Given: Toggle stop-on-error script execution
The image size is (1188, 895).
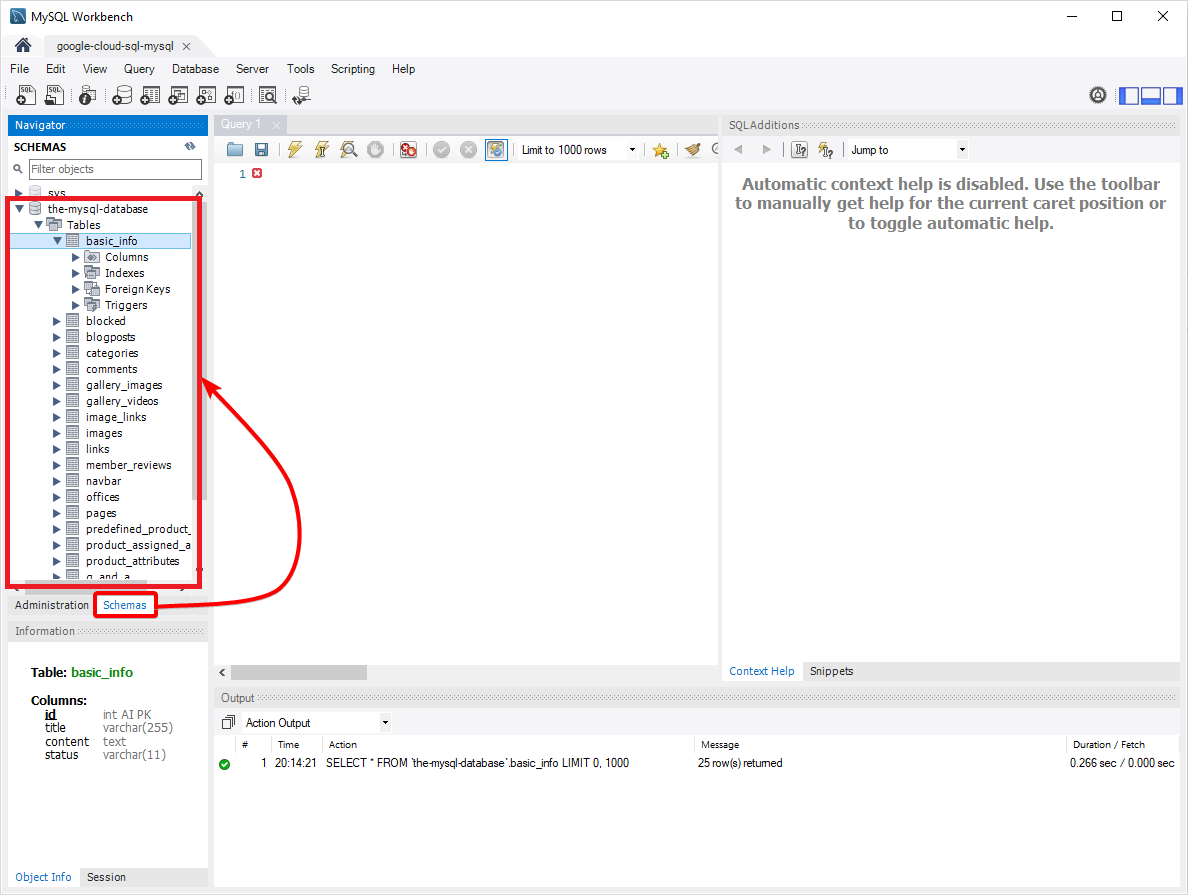Looking at the screenshot, I should click(408, 150).
